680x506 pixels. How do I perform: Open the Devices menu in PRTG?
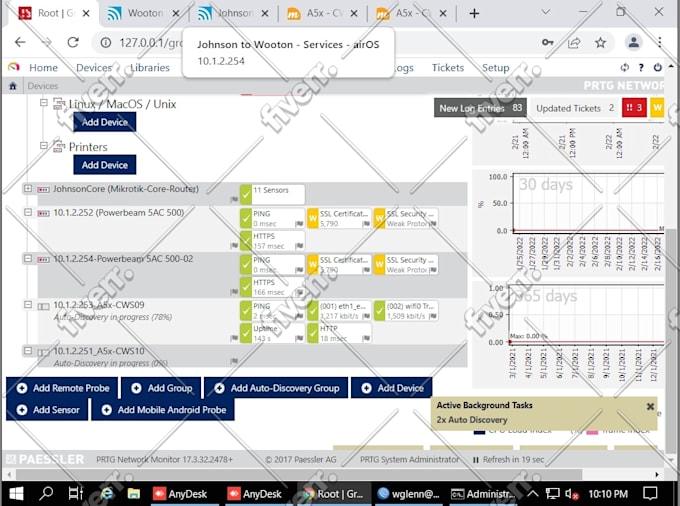click(x=94, y=68)
